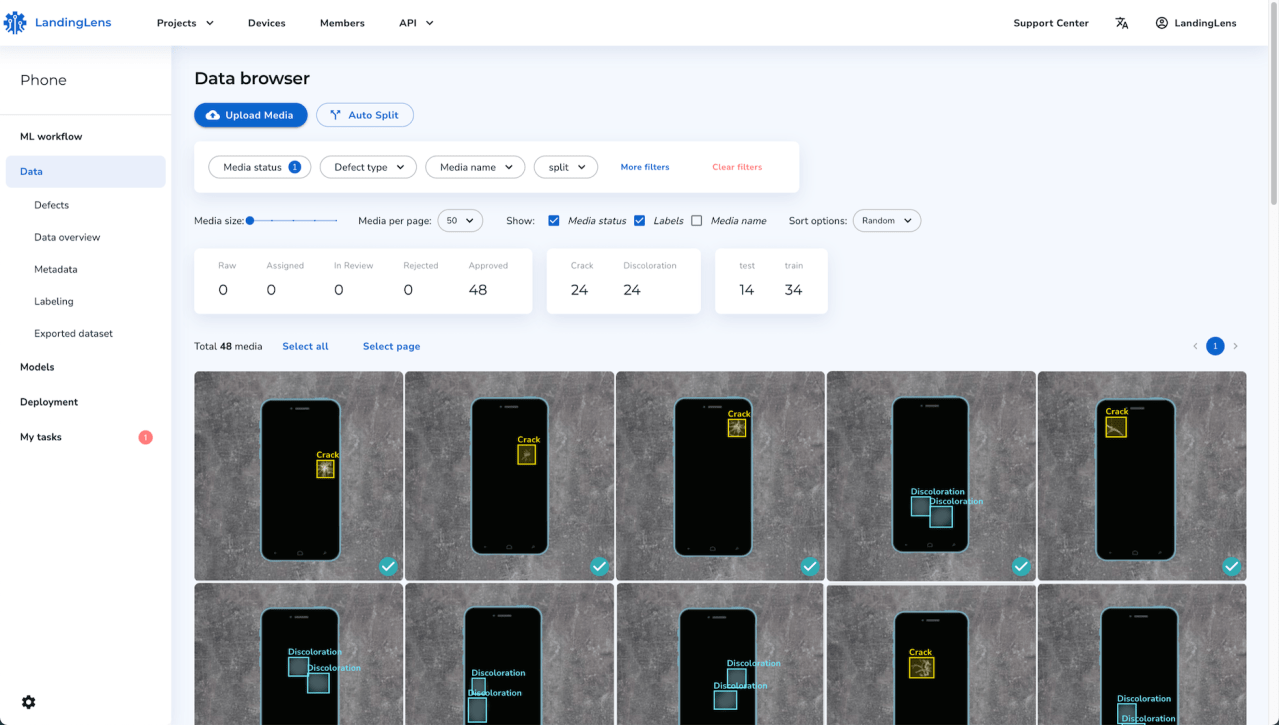The width and height of the screenshot is (1279, 725).
Task: Open settings gear in sidebar
Action: 28,702
